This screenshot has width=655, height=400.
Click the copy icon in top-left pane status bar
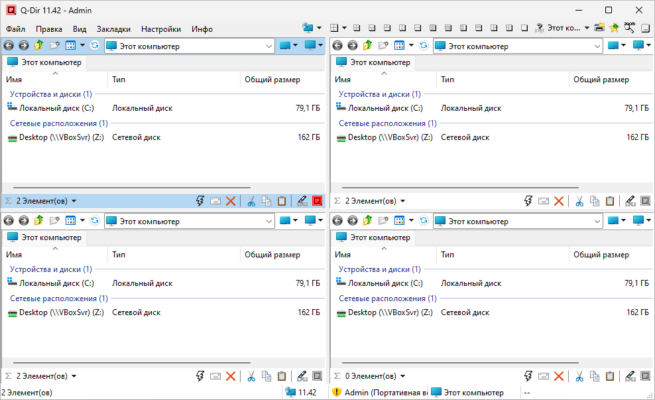(267, 201)
